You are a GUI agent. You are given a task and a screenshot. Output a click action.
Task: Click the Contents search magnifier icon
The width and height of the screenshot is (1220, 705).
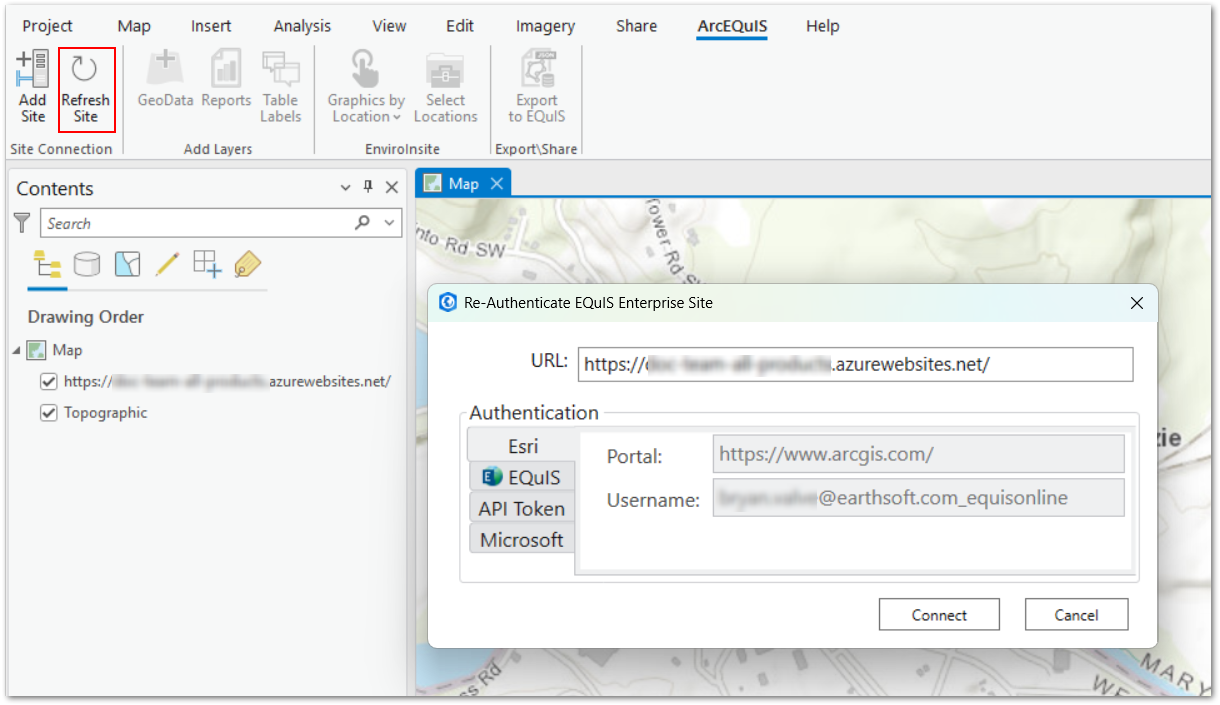coord(363,223)
